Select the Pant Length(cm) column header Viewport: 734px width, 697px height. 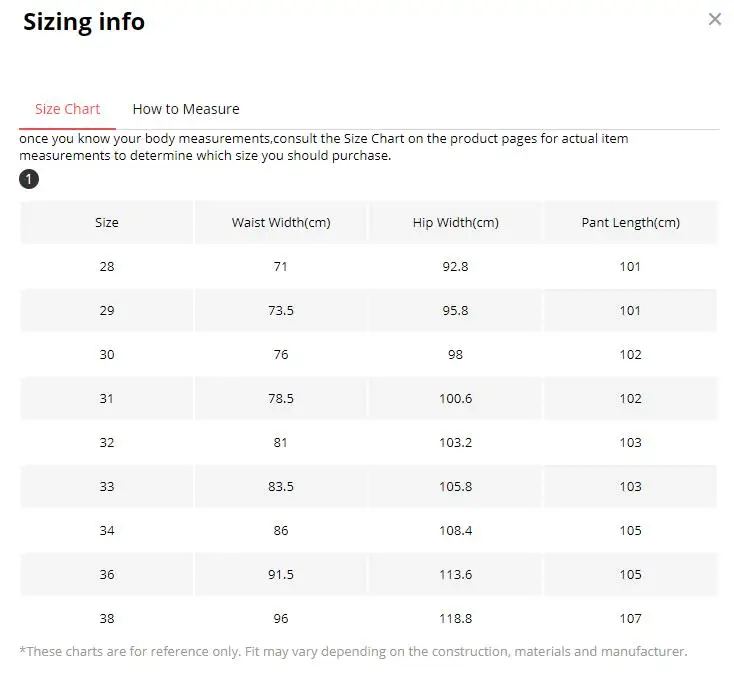tap(630, 222)
